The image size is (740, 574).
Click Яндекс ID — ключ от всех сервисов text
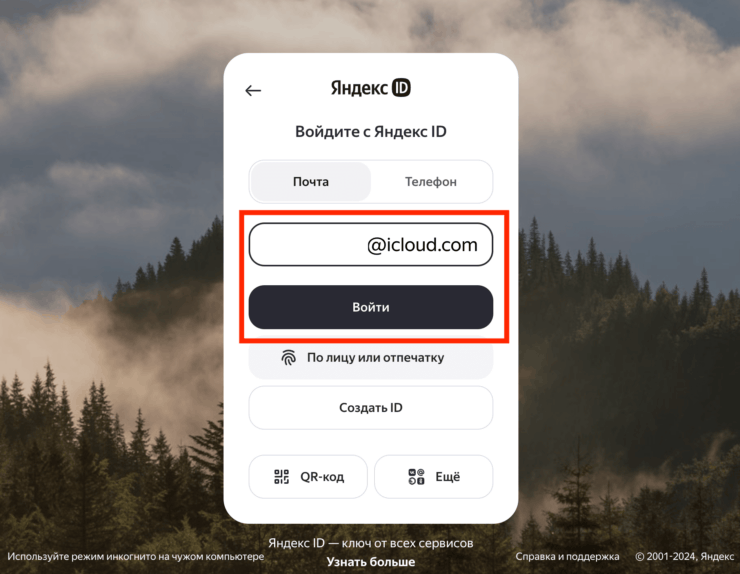coord(371,543)
